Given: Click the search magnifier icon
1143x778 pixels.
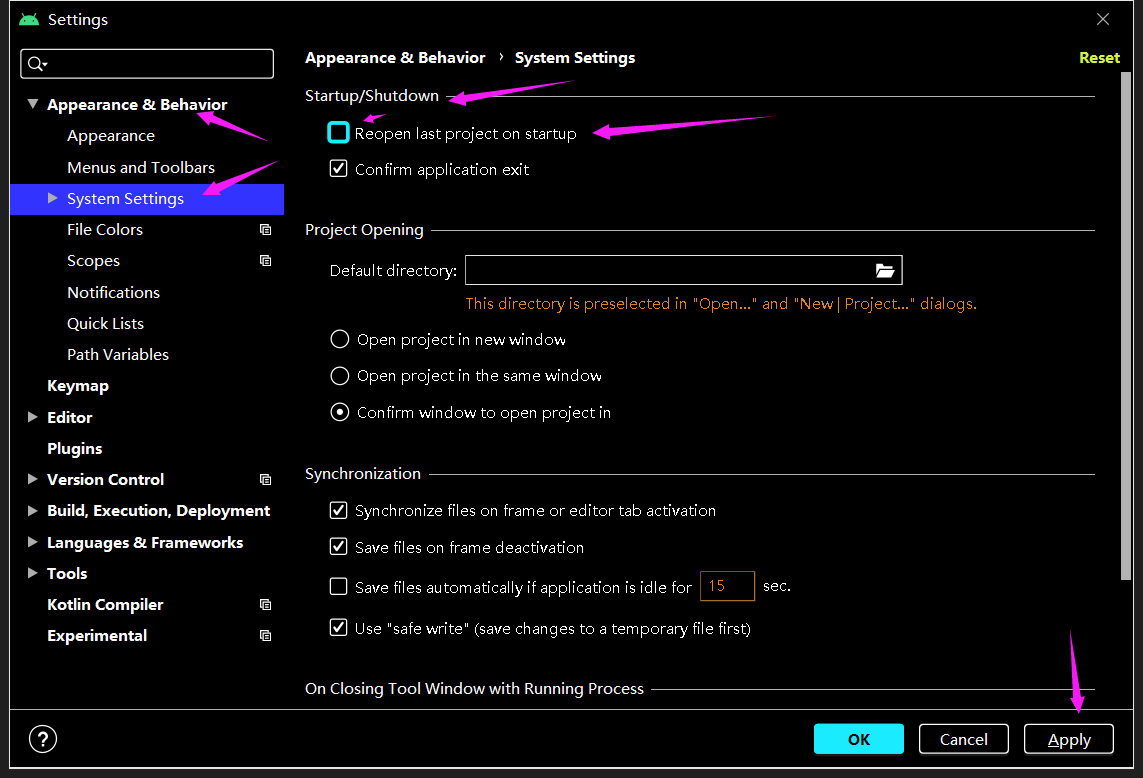Looking at the screenshot, I should pos(36,64).
